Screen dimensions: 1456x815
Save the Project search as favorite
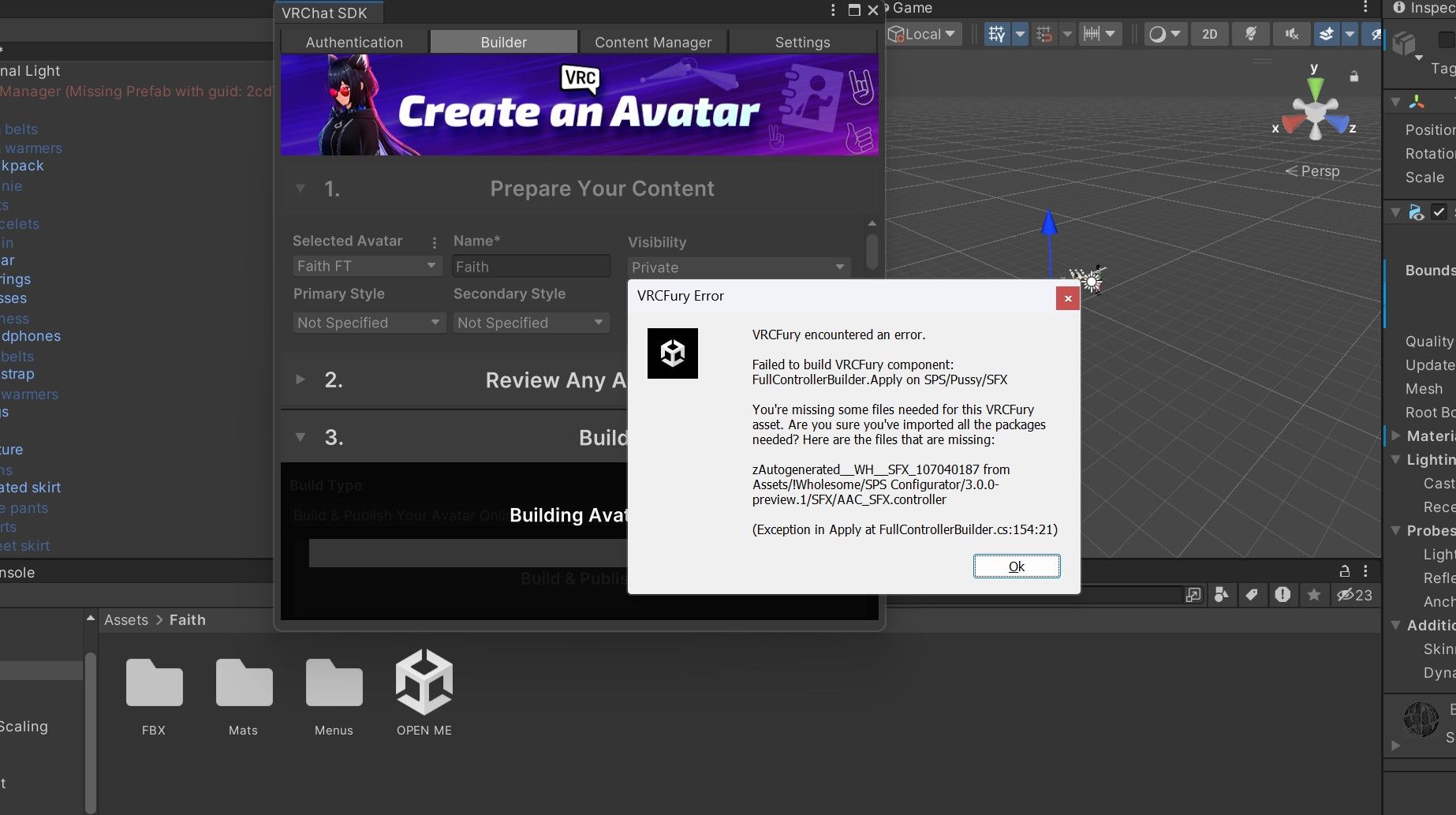pos(1314,595)
